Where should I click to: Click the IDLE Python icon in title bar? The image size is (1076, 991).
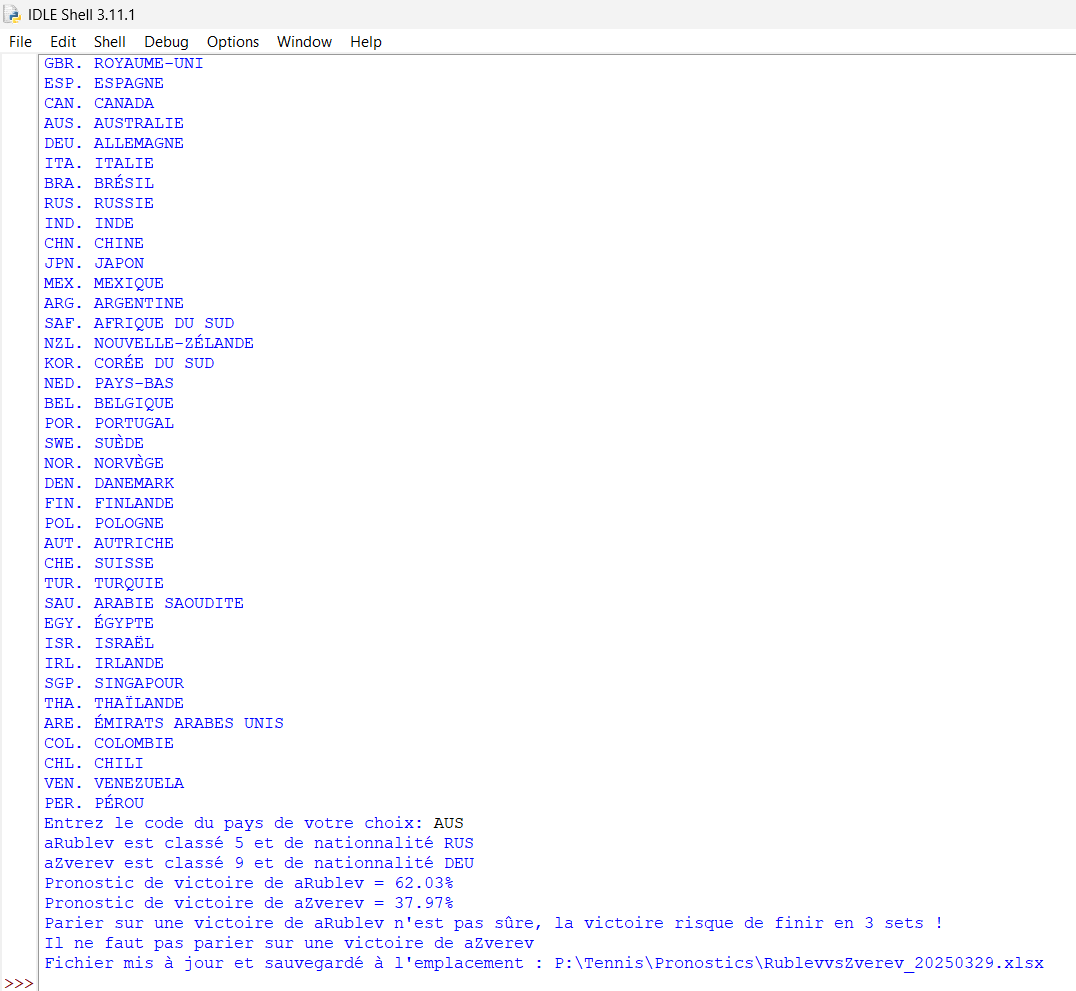point(13,14)
